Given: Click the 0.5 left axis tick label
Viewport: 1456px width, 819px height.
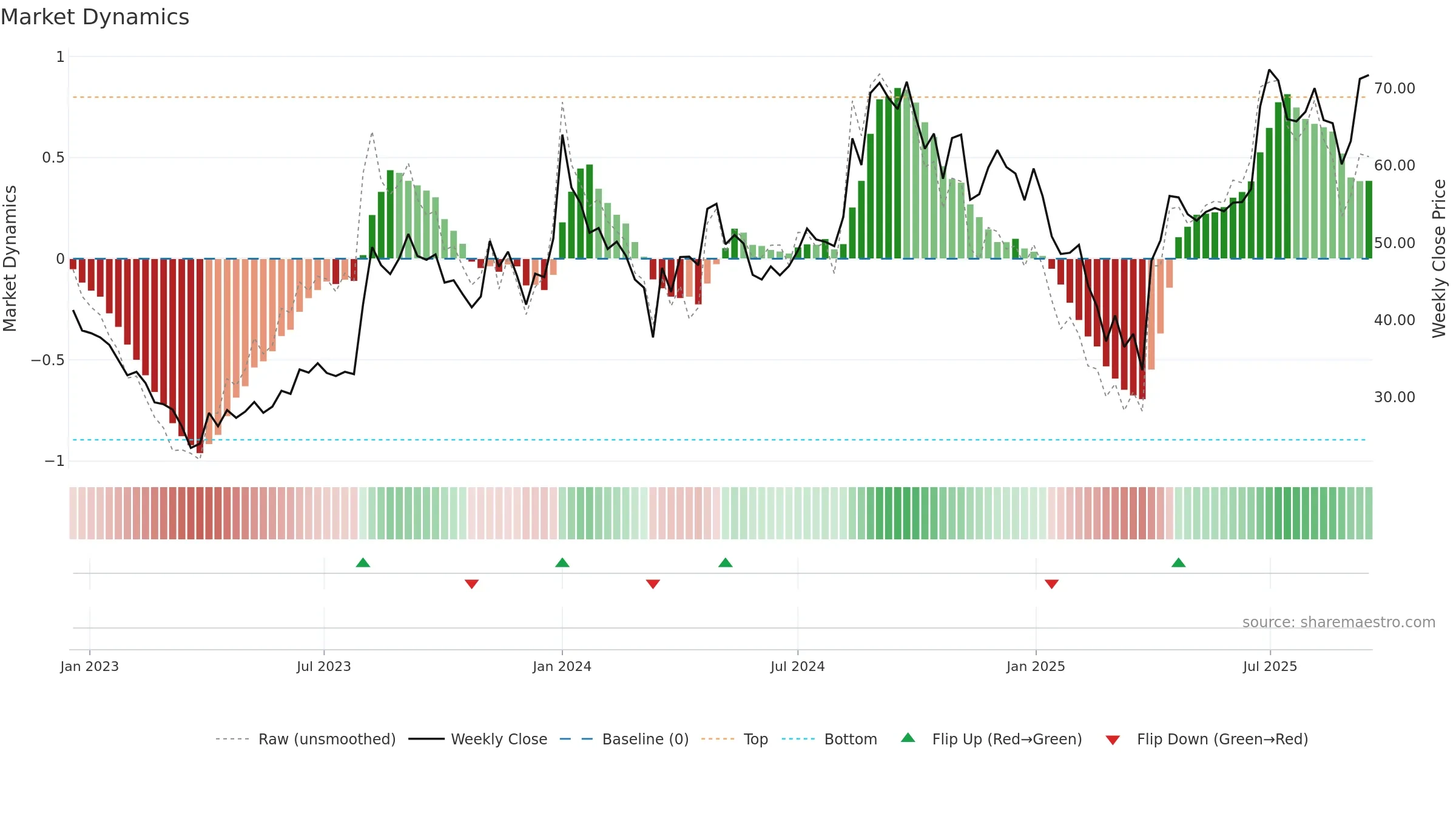Looking at the screenshot, I should click(53, 158).
